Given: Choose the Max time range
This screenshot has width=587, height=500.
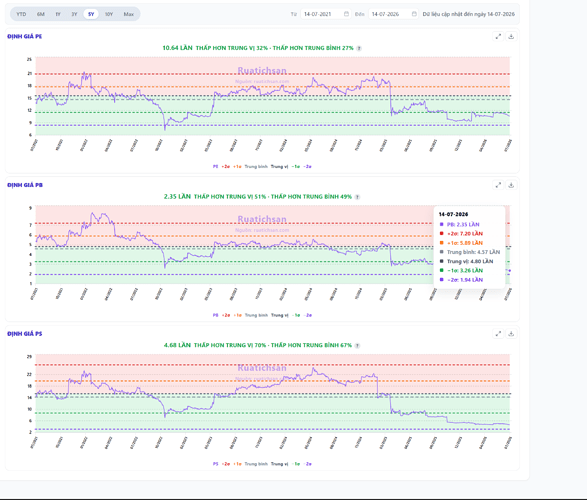Looking at the screenshot, I should [x=128, y=14].
